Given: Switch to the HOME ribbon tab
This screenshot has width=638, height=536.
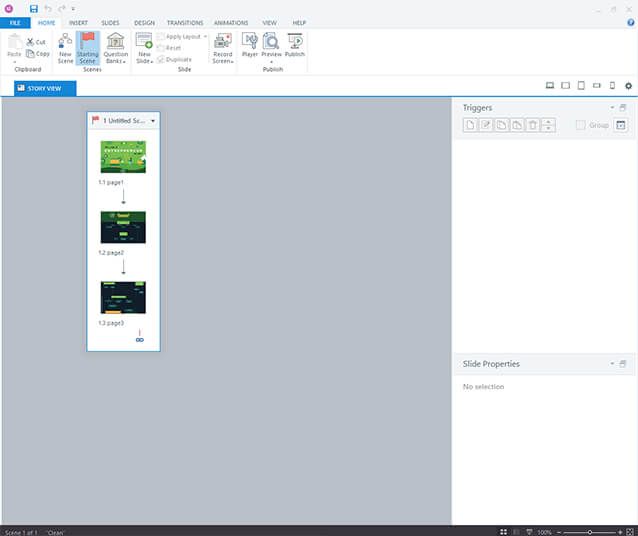Looking at the screenshot, I should [46, 23].
